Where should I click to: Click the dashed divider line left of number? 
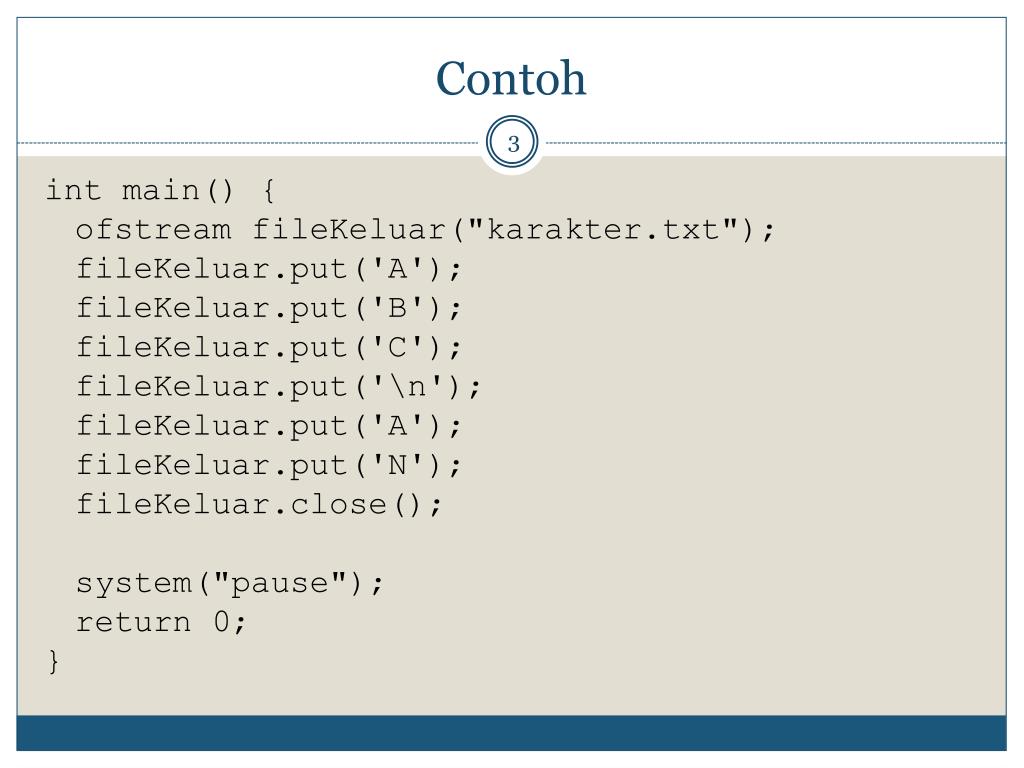248,142
